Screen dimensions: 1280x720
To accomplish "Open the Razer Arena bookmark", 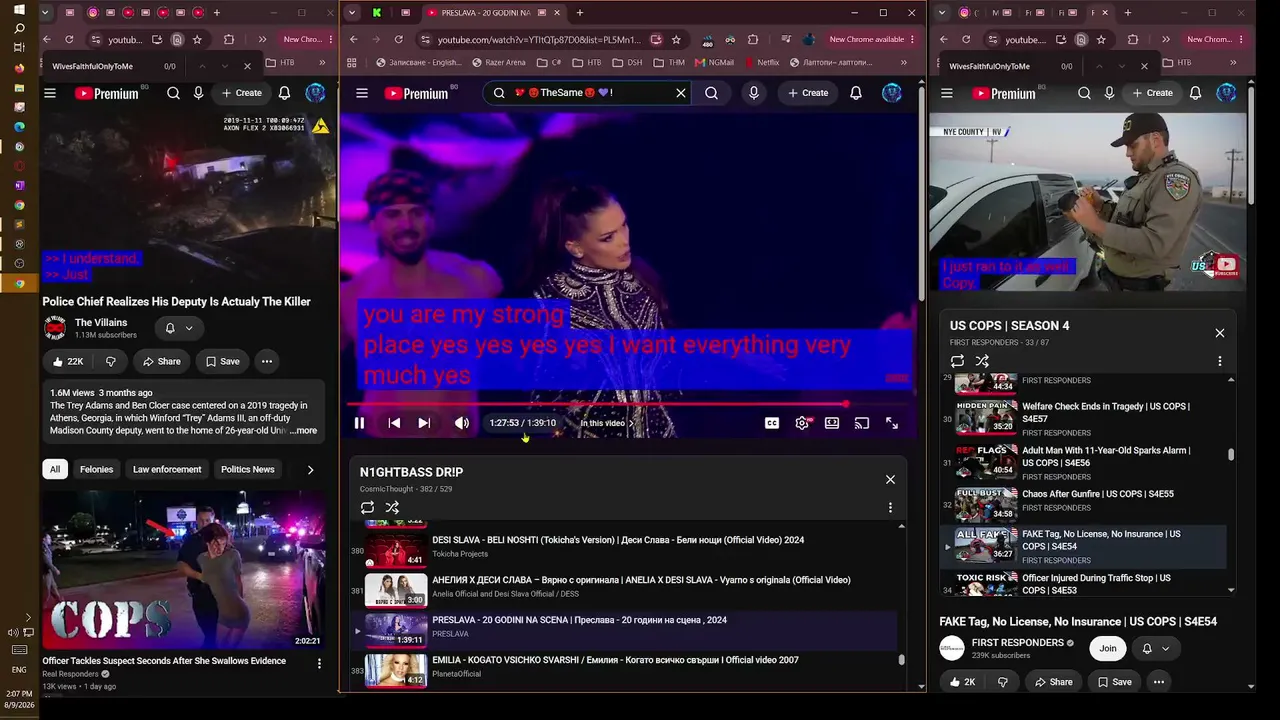I will [498, 62].
